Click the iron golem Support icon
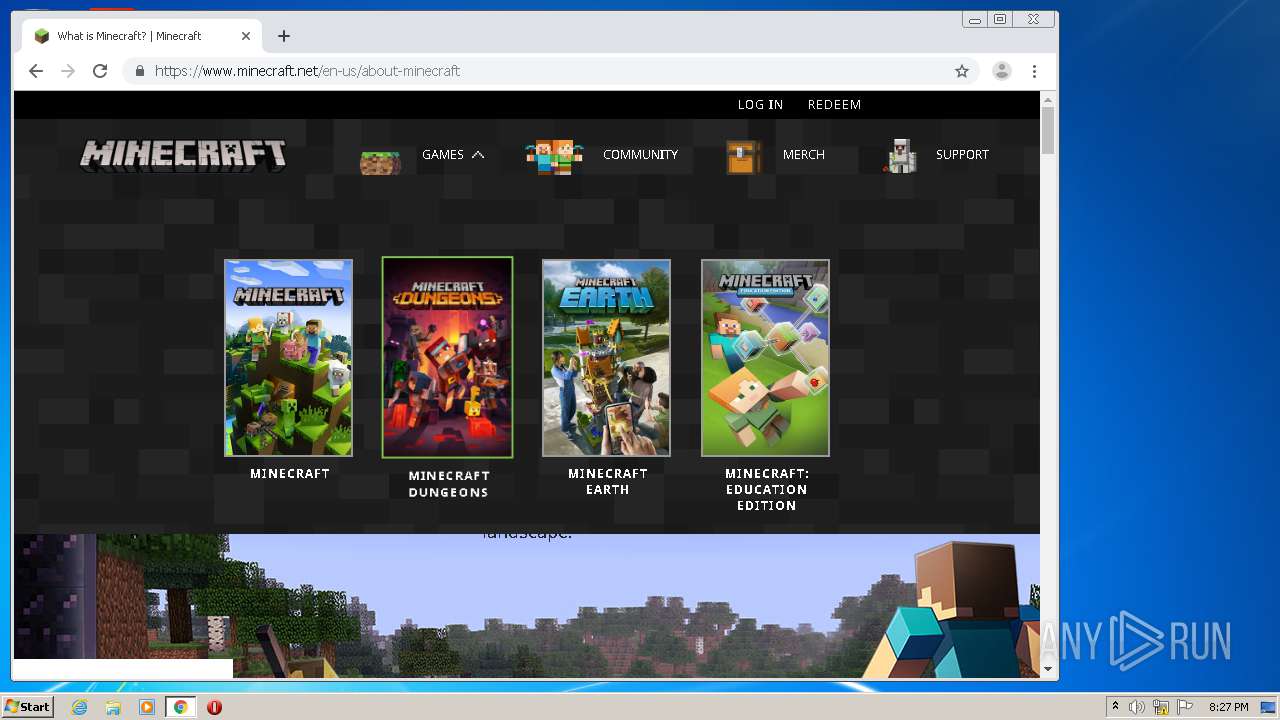 coord(901,156)
